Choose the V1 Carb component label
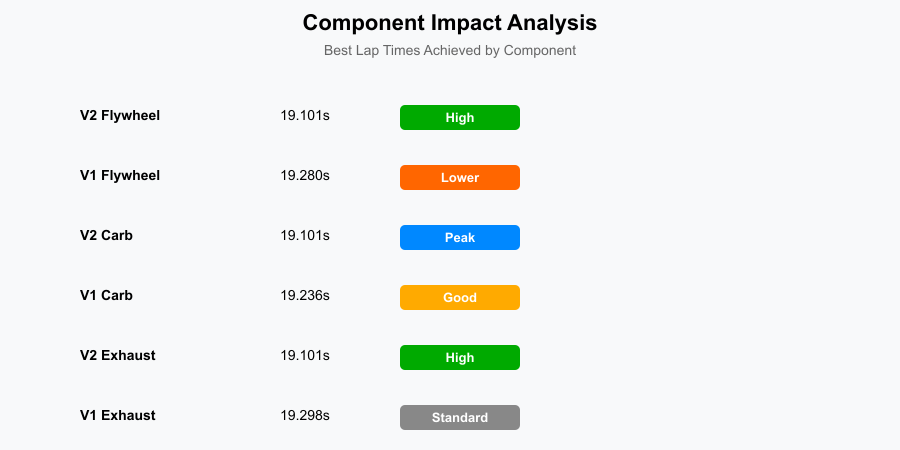 [106, 296]
